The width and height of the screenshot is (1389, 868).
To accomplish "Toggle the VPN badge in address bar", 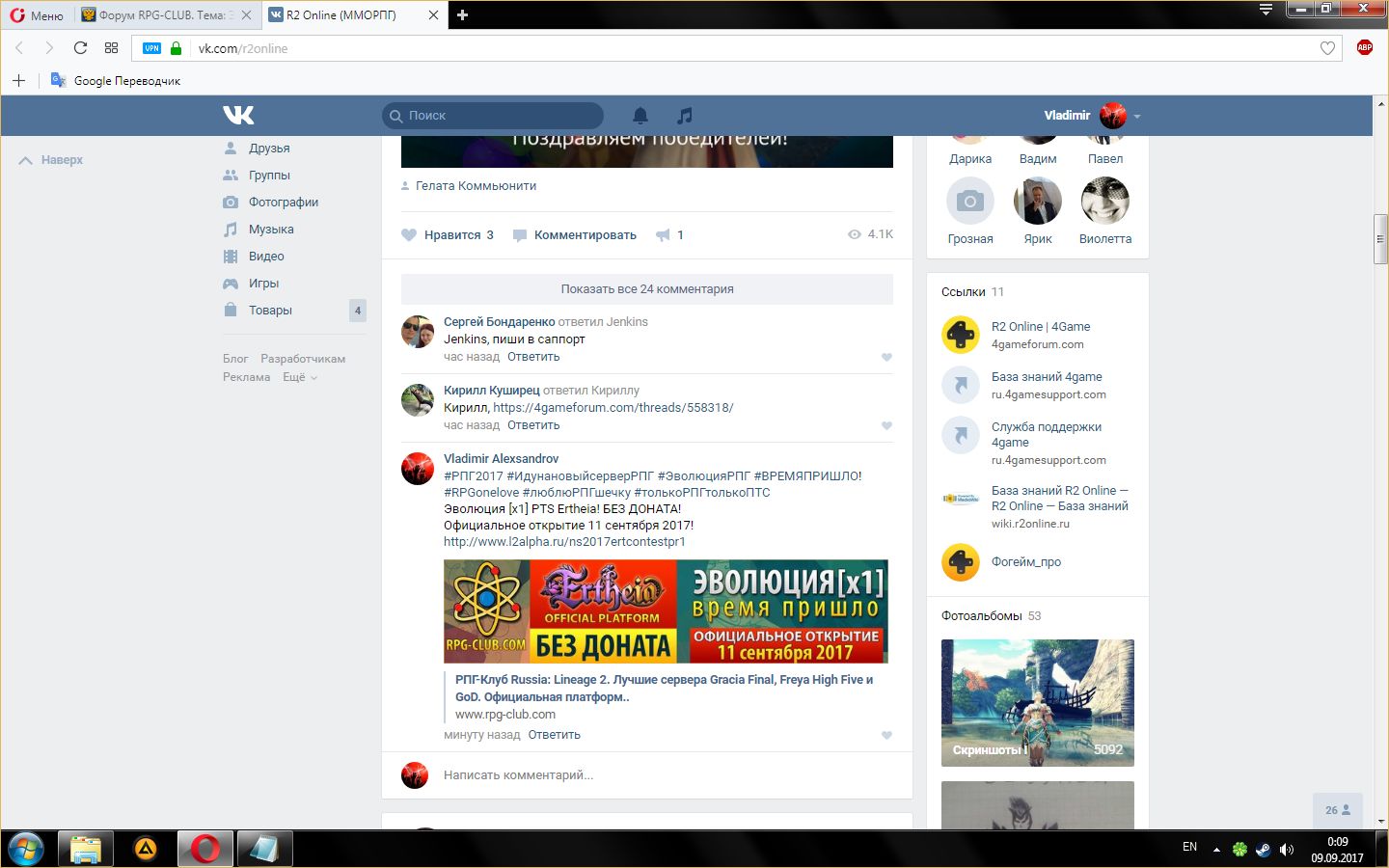I will pyautogui.click(x=151, y=48).
